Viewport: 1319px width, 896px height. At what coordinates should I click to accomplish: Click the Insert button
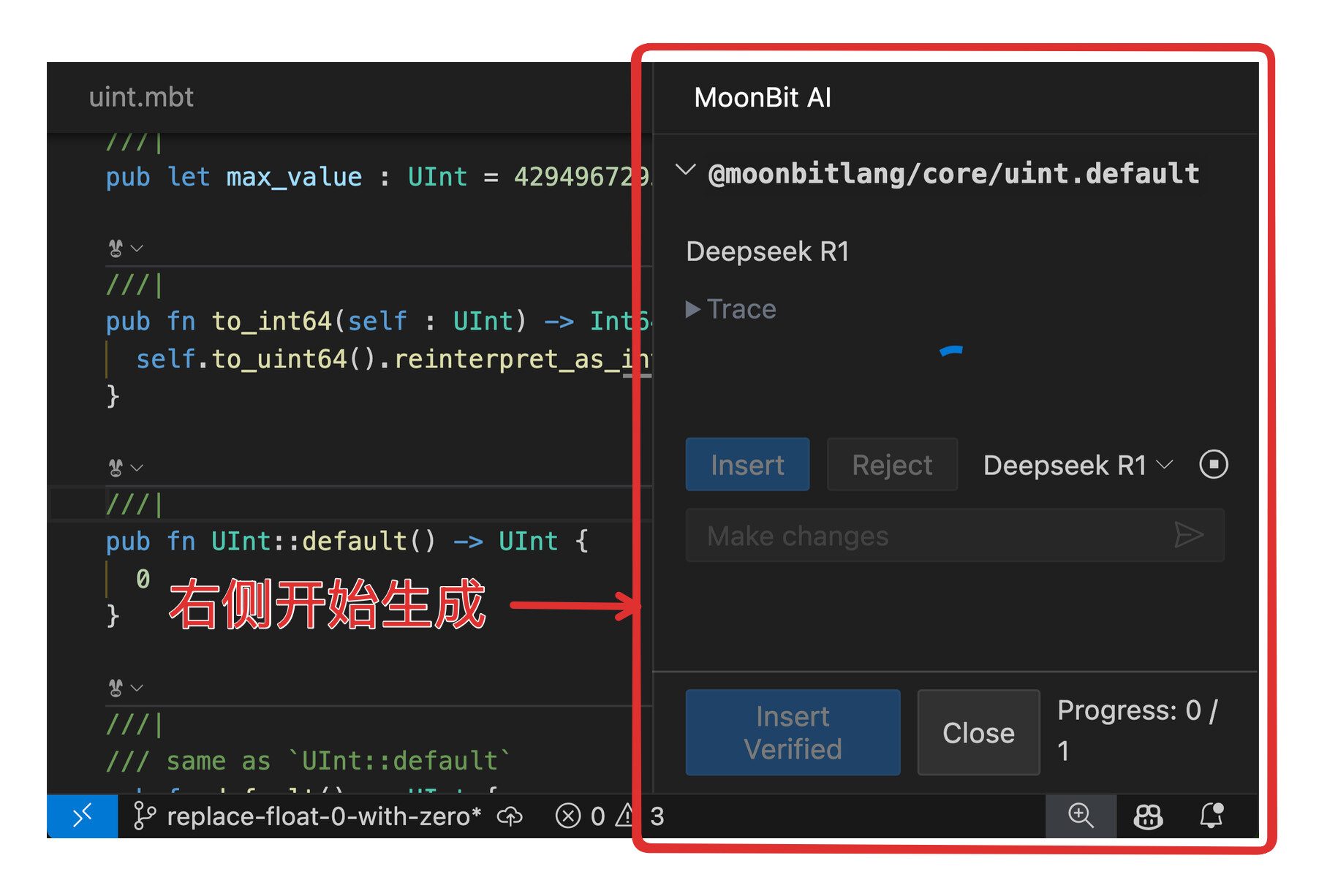click(x=747, y=465)
